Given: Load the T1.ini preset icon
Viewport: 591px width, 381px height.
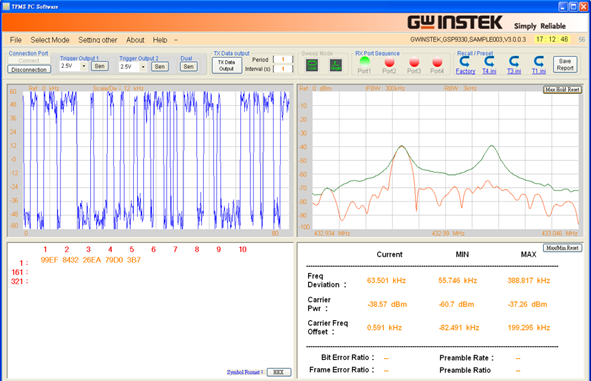Looking at the screenshot, I should pos(539,61).
